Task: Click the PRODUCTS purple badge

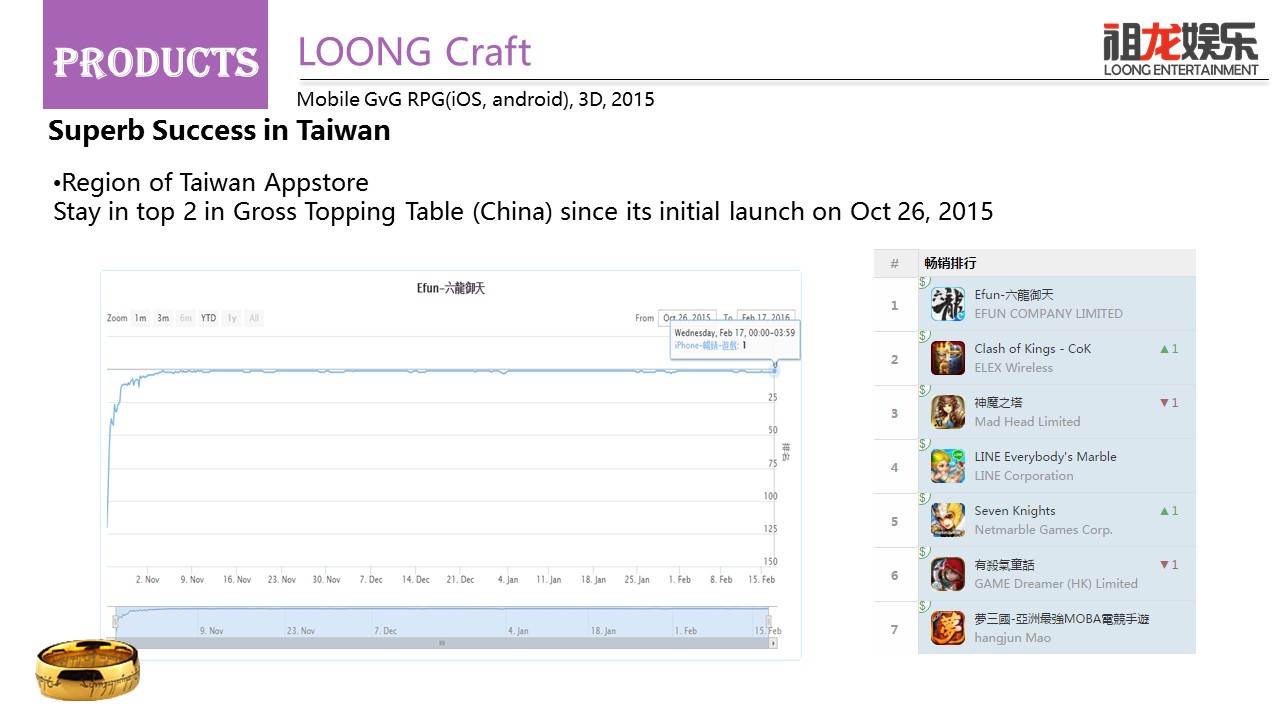Action: click(x=155, y=54)
